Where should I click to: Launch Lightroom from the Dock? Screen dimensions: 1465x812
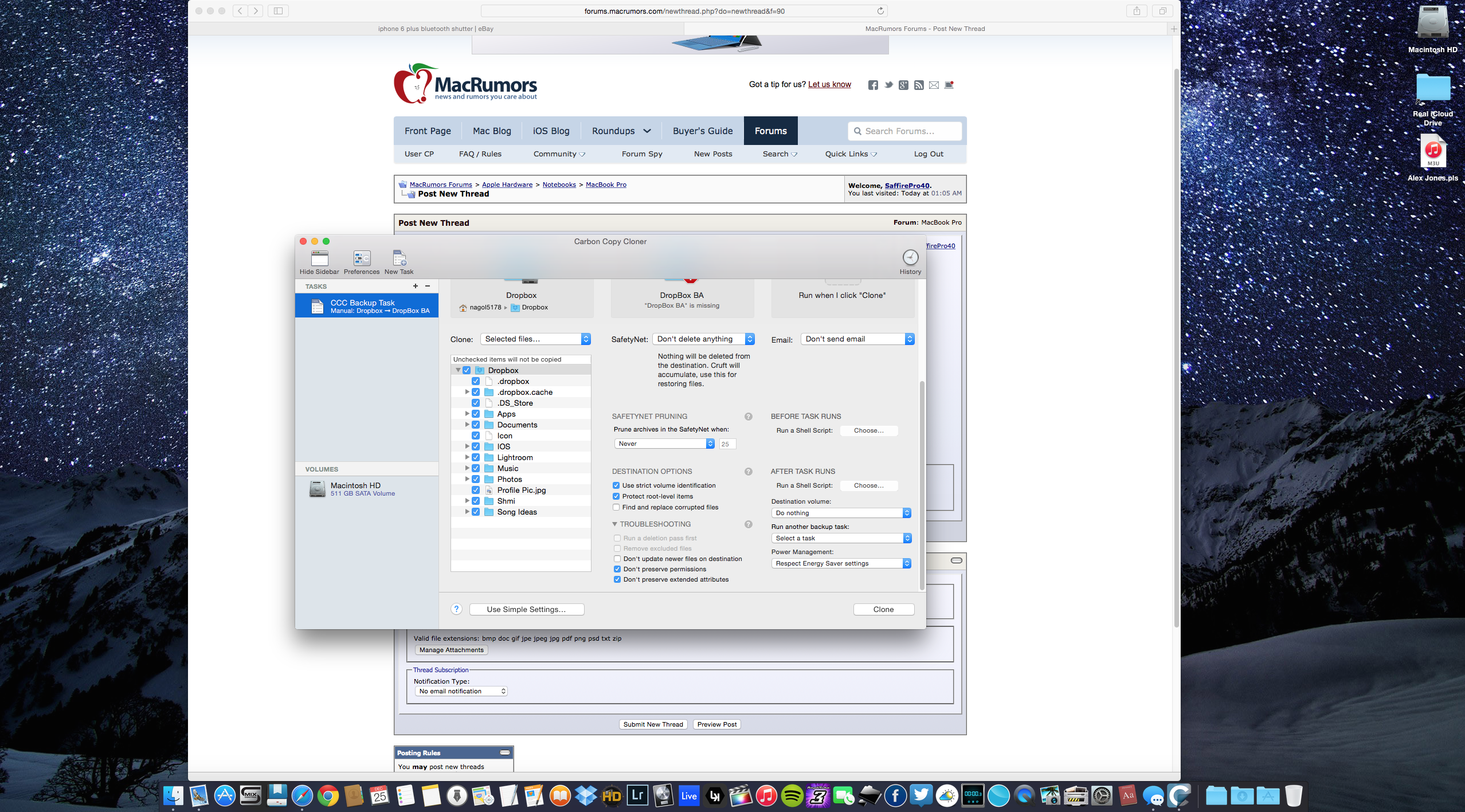[637, 795]
